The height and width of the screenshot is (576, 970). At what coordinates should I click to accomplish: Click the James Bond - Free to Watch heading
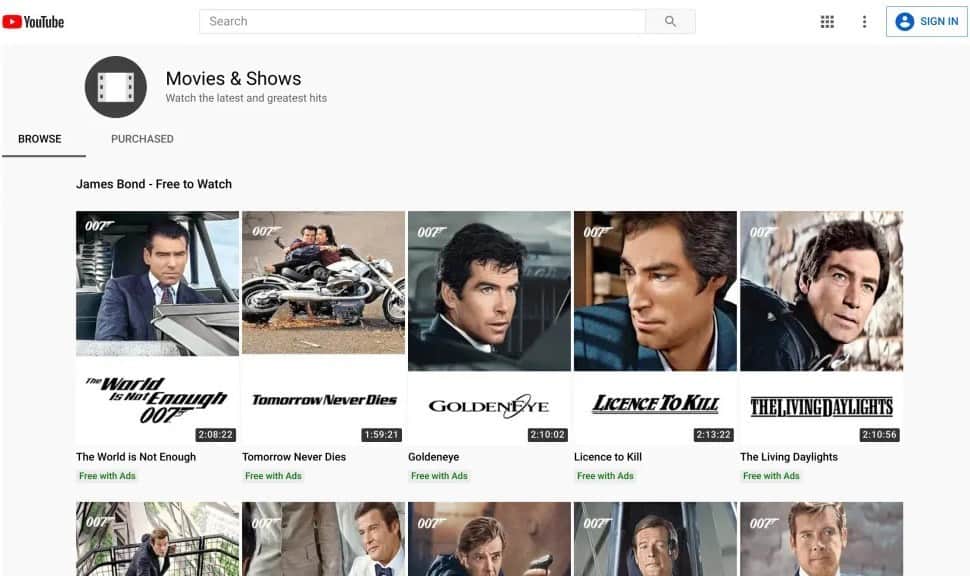pos(154,184)
